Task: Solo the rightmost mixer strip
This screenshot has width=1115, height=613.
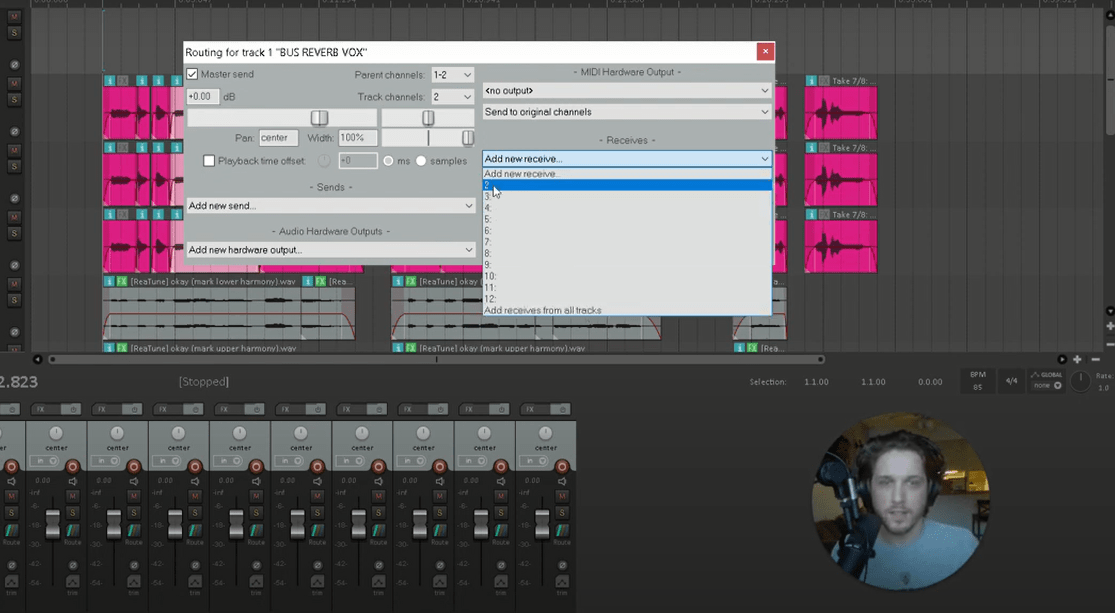Action: click(x=562, y=513)
